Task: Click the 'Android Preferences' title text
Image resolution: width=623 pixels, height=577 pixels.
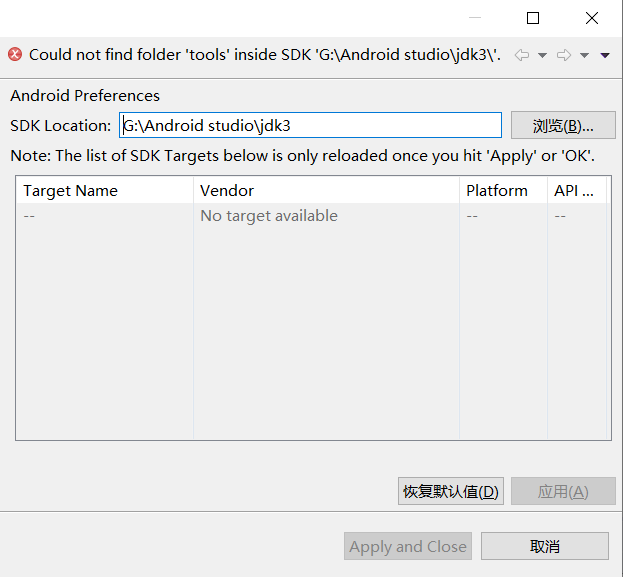Action: [85, 96]
